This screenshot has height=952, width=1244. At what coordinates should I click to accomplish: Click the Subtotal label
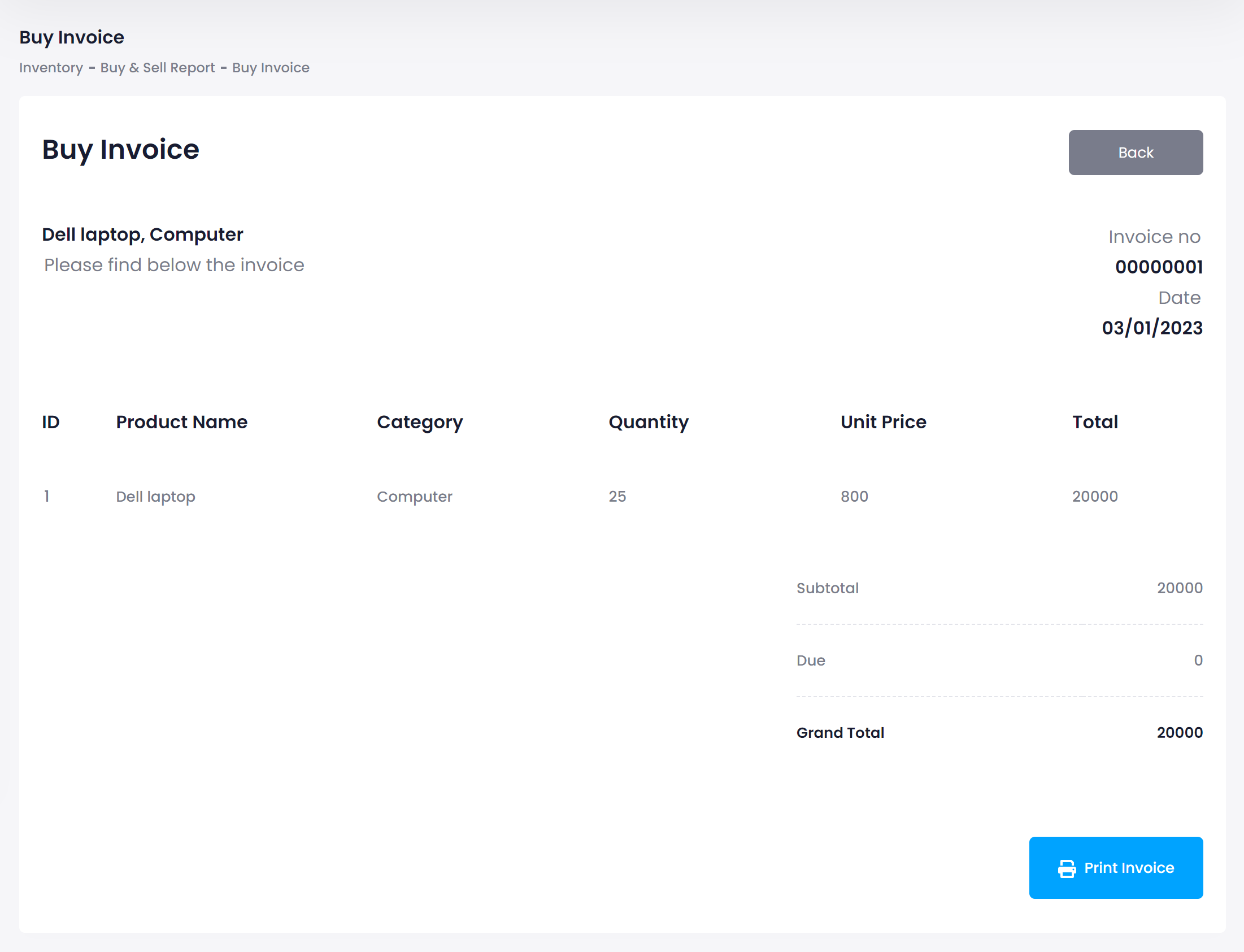point(827,588)
